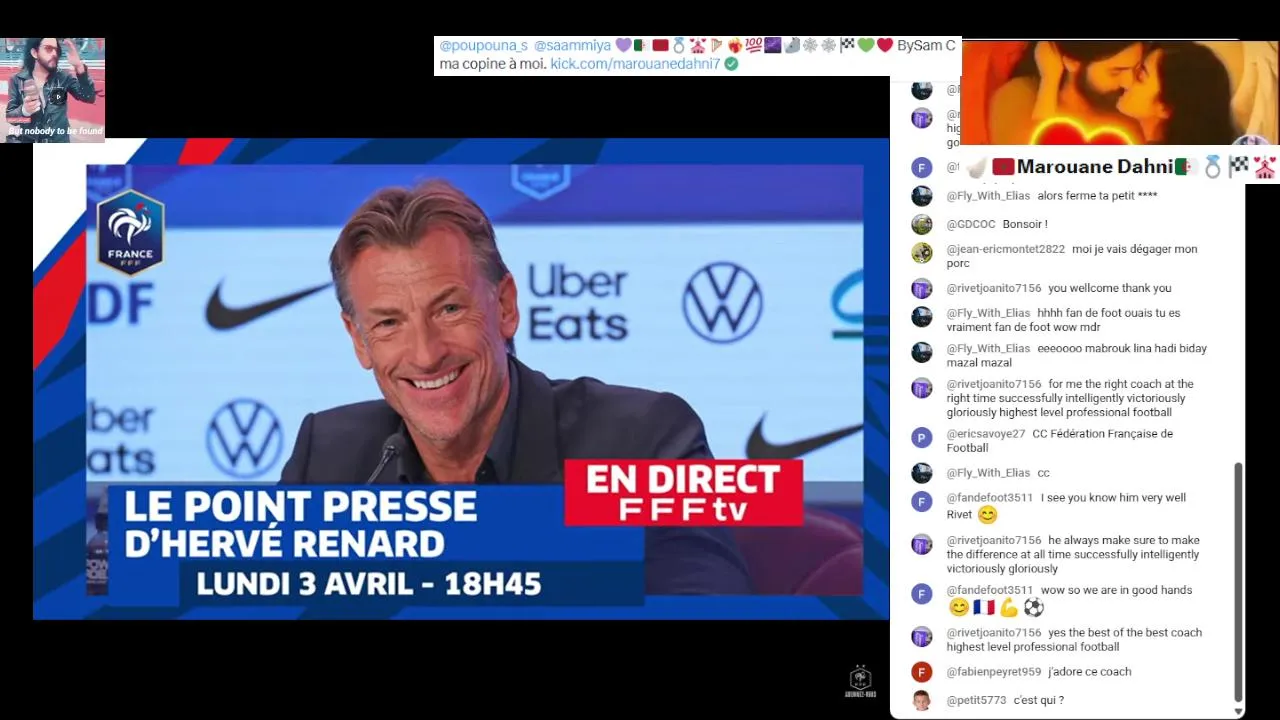This screenshot has height=720, width=1280.
Task: Click GDCOC's avatar beside "Bonsoir !"
Action: (922, 225)
